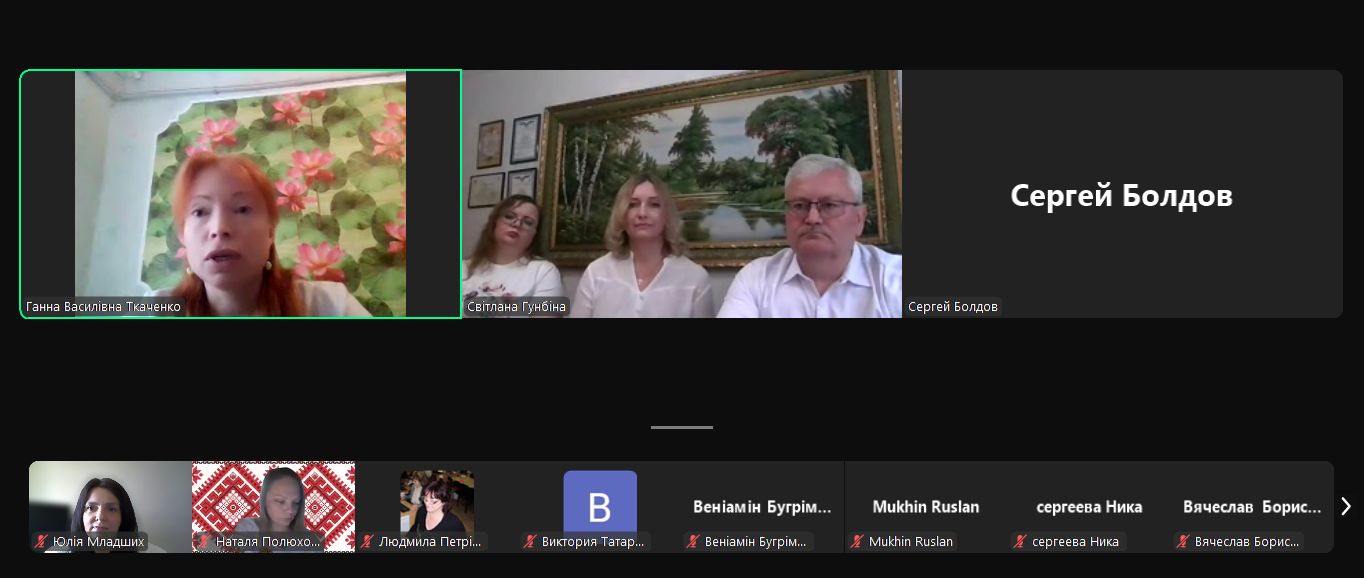Select Наталя Полюхо video thumbnail
This screenshot has width=1364, height=578.
[x=273, y=507]
